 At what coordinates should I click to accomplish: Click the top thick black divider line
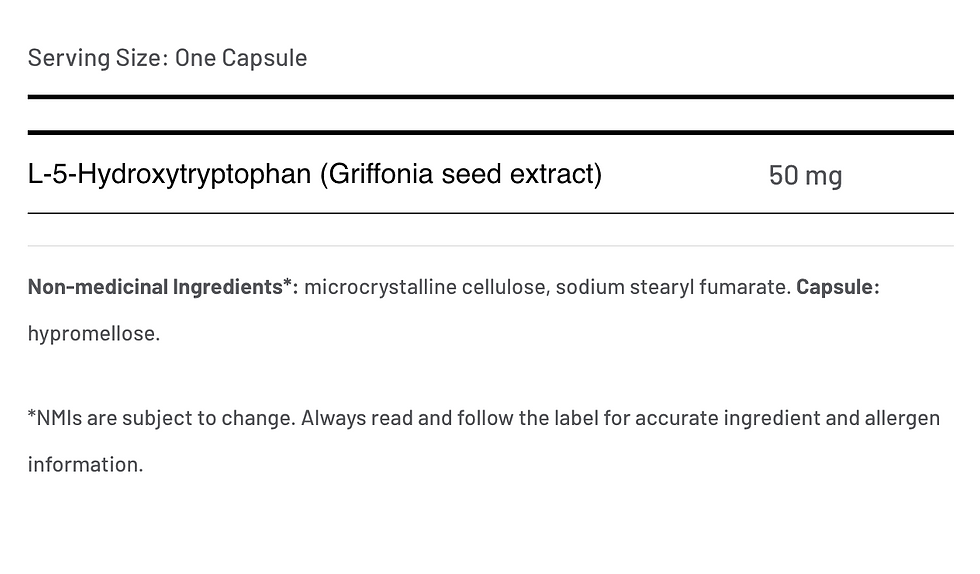click(x=490, y=97)
